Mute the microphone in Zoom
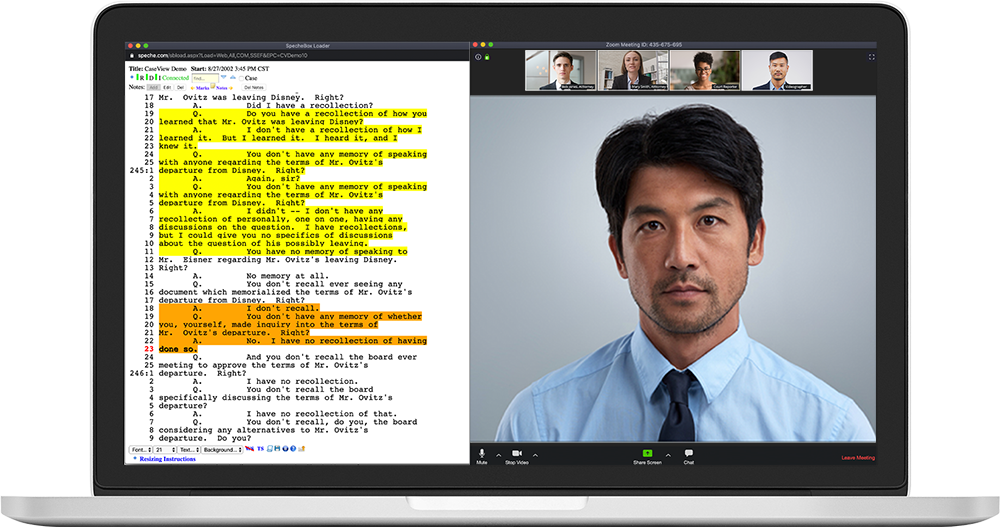 click(x=481, y=454)
